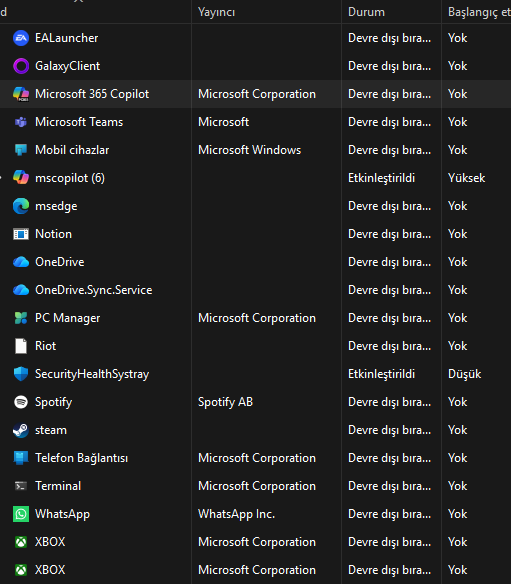The width and height of the screenshot is (511, 584).
Task: Click Etkinleştirildi status in mscopilot row
Action: [381, 178]
